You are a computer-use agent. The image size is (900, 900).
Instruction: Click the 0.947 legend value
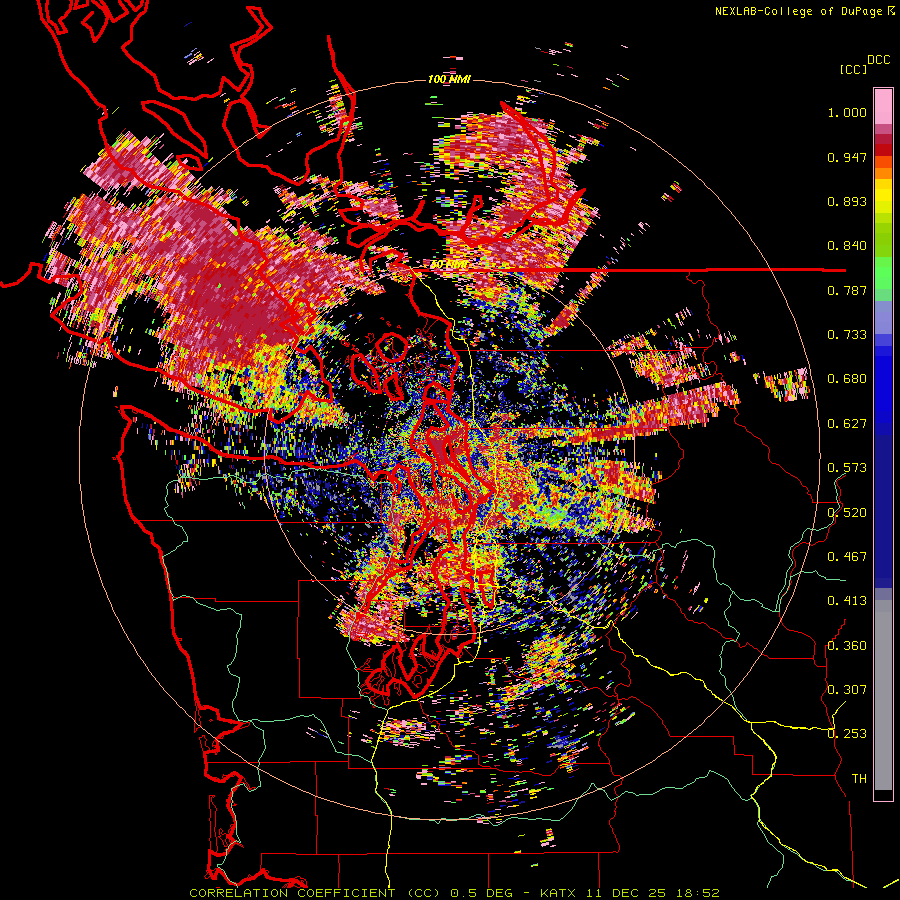click(847, 157)
